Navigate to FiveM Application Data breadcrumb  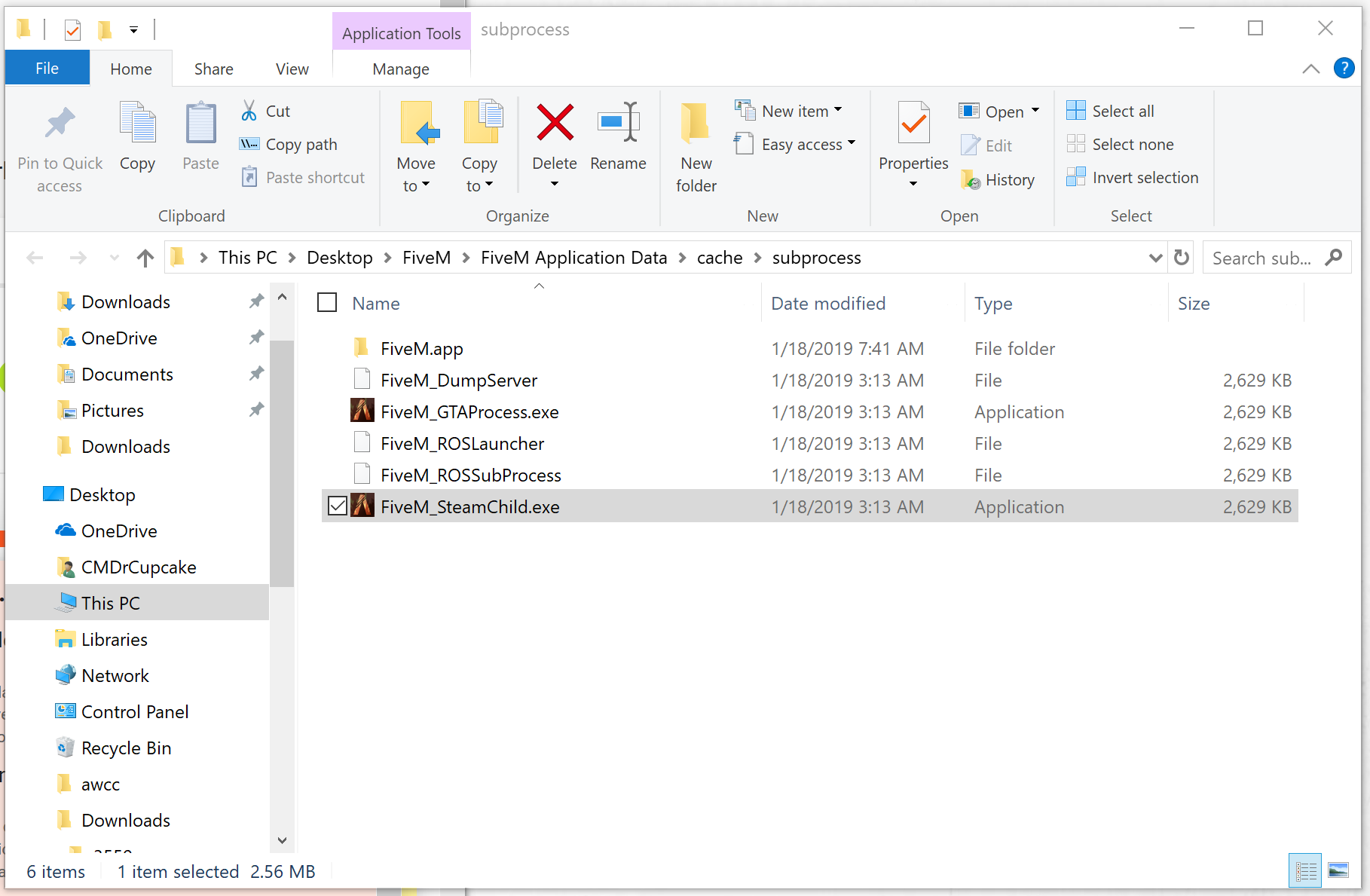[x=574, y=258]
